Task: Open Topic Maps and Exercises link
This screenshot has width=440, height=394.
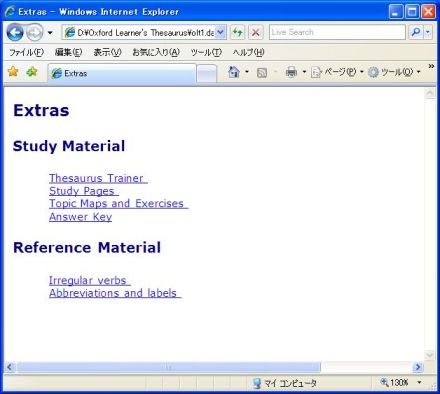Action: 119,203
